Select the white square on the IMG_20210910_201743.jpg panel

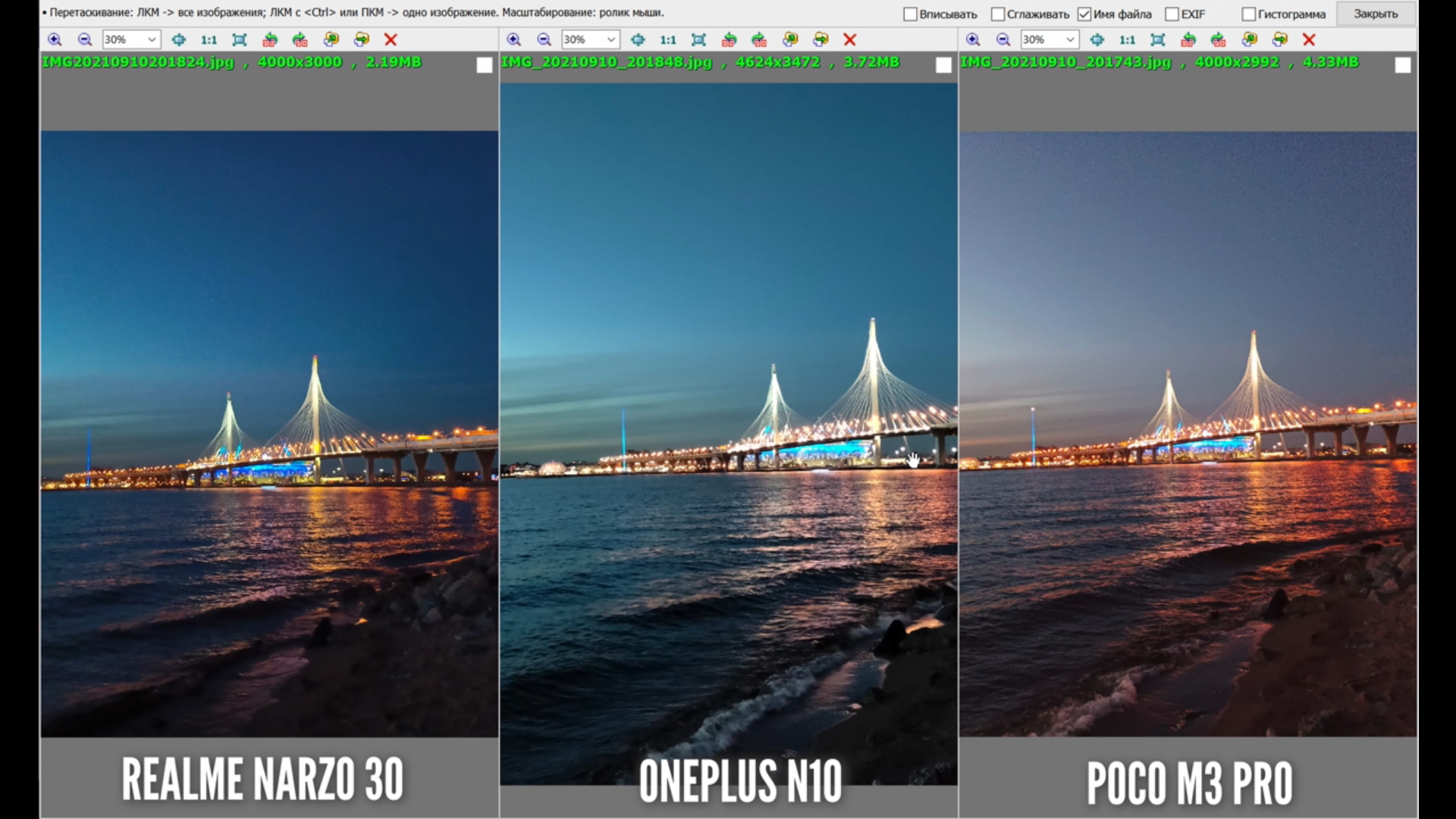tap(1402, 65)
